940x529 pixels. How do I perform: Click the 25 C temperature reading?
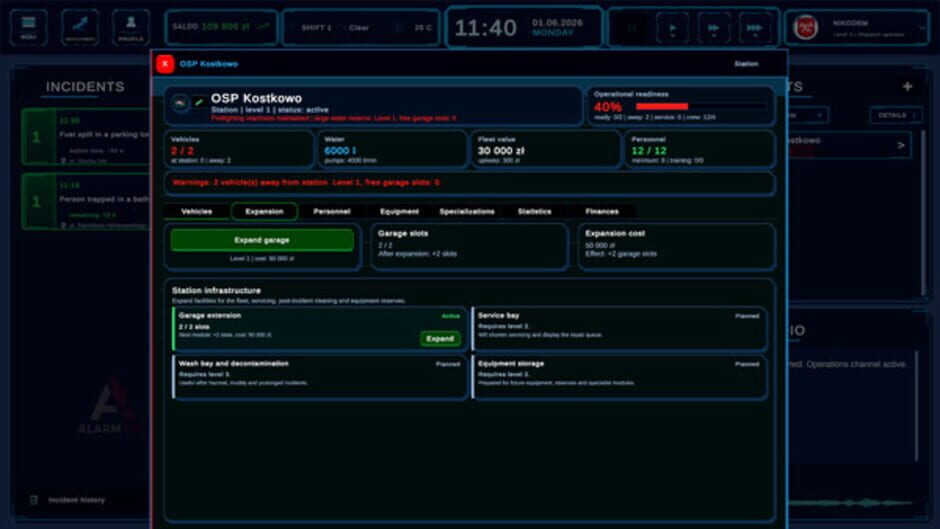pyautogui.click(x=423, y=28)
